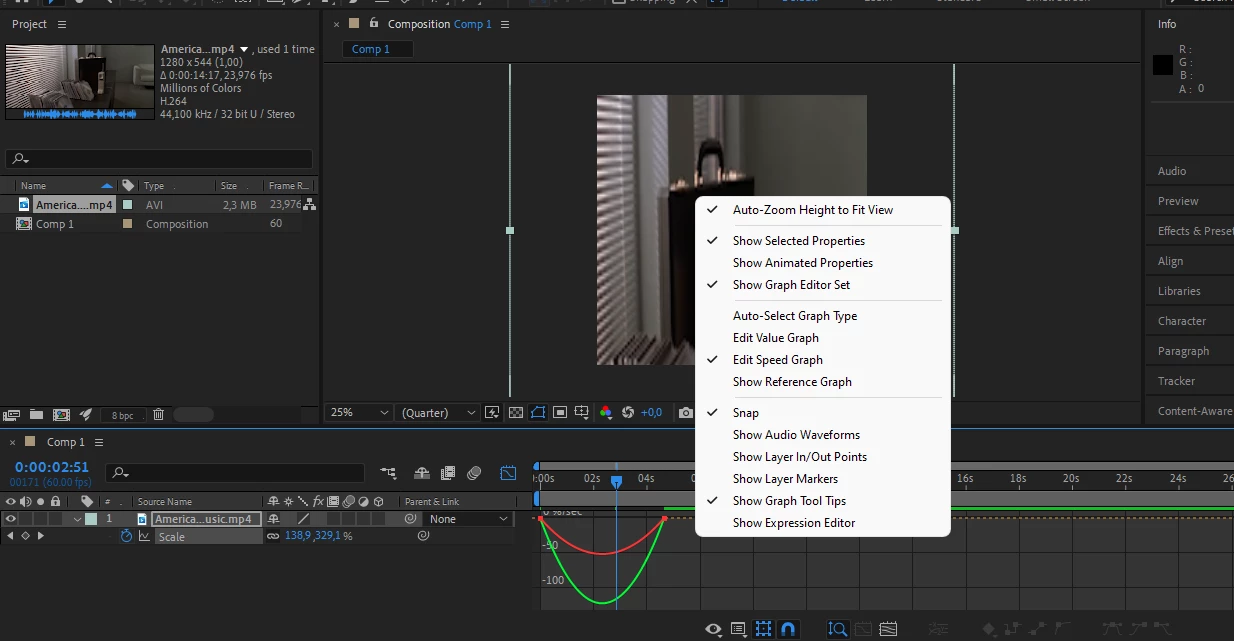
Task: Collapse the America...usic.mp4 layer properties
Action: click(x=77, y=520)
